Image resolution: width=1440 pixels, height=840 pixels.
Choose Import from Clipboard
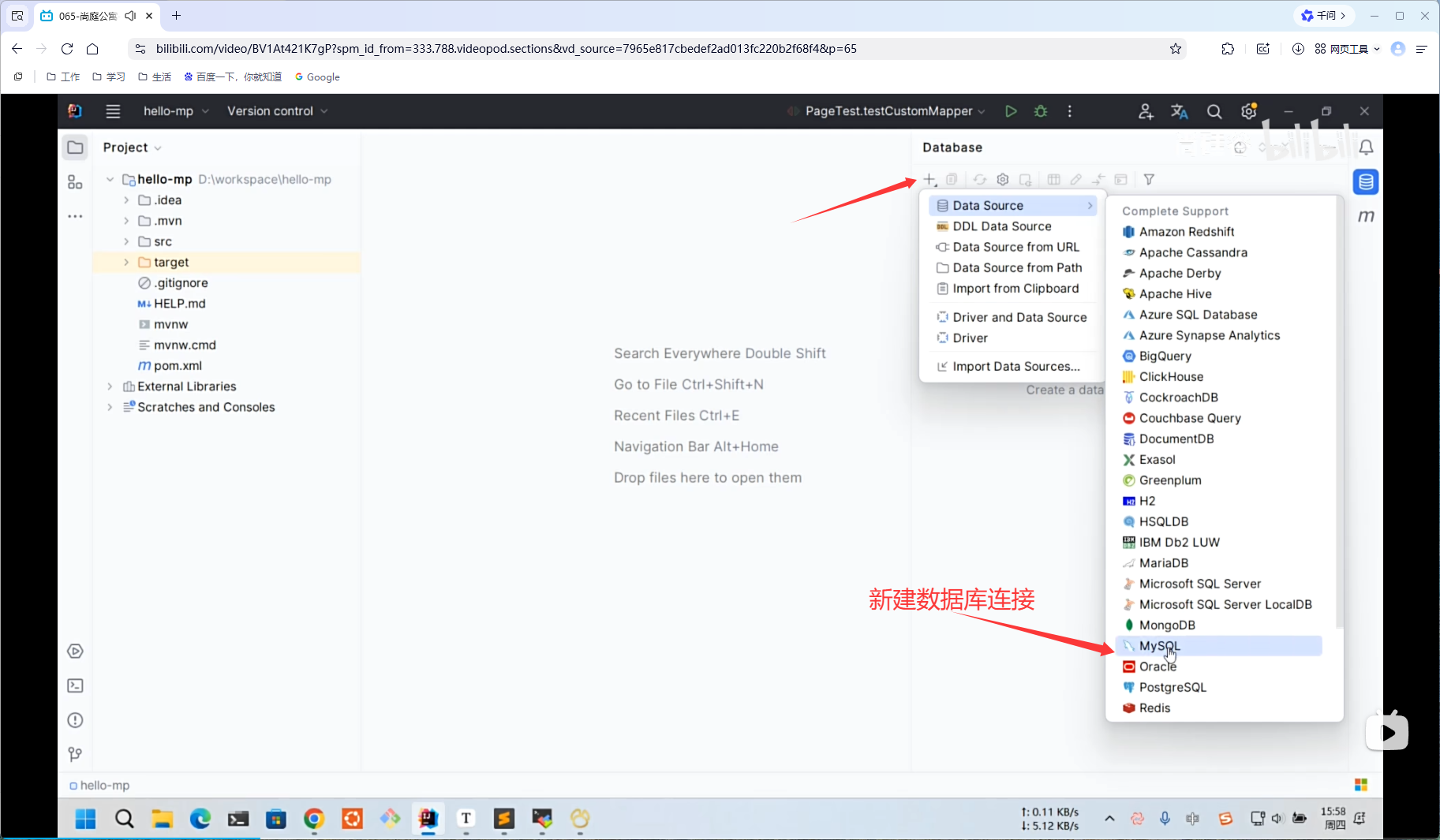pyautogui.click(x=1012, y=289)
